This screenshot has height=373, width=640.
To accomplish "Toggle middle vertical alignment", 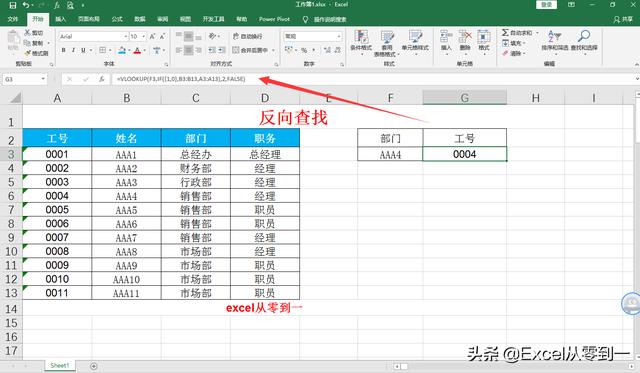I will coord(188,37).
